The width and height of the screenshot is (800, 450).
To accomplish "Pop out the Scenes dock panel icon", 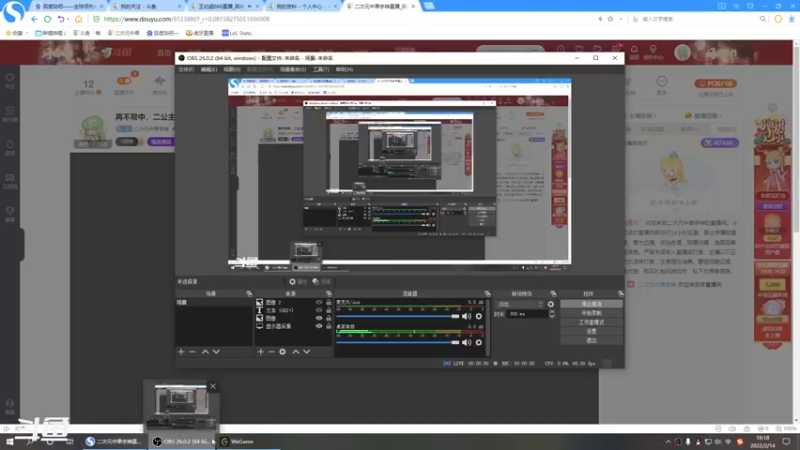I will [249, 294].
